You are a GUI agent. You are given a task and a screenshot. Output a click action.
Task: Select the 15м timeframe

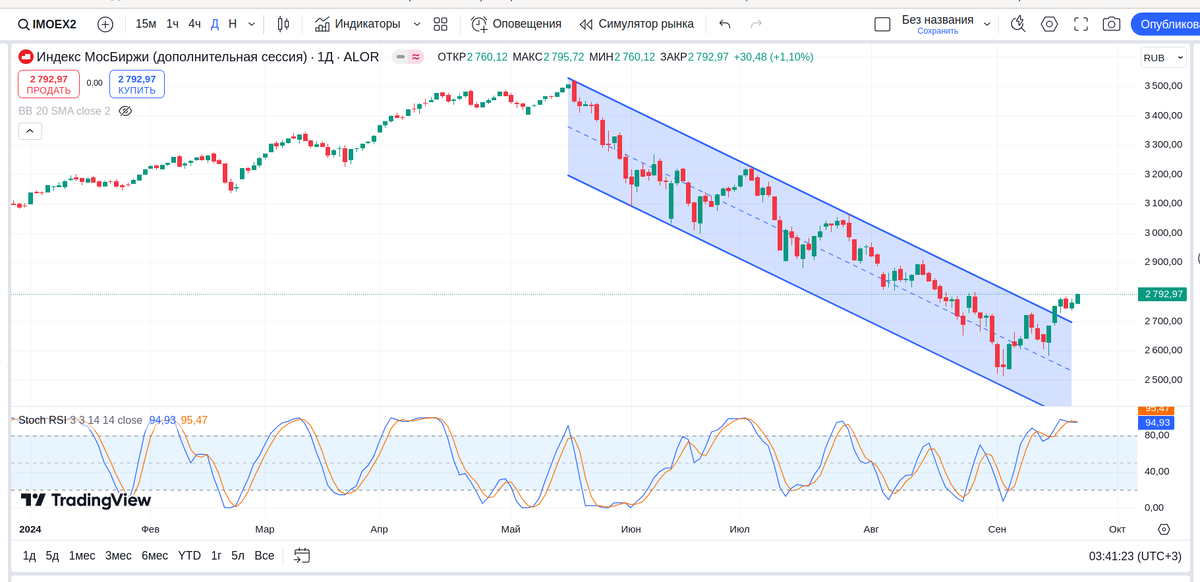pos(146,23)
